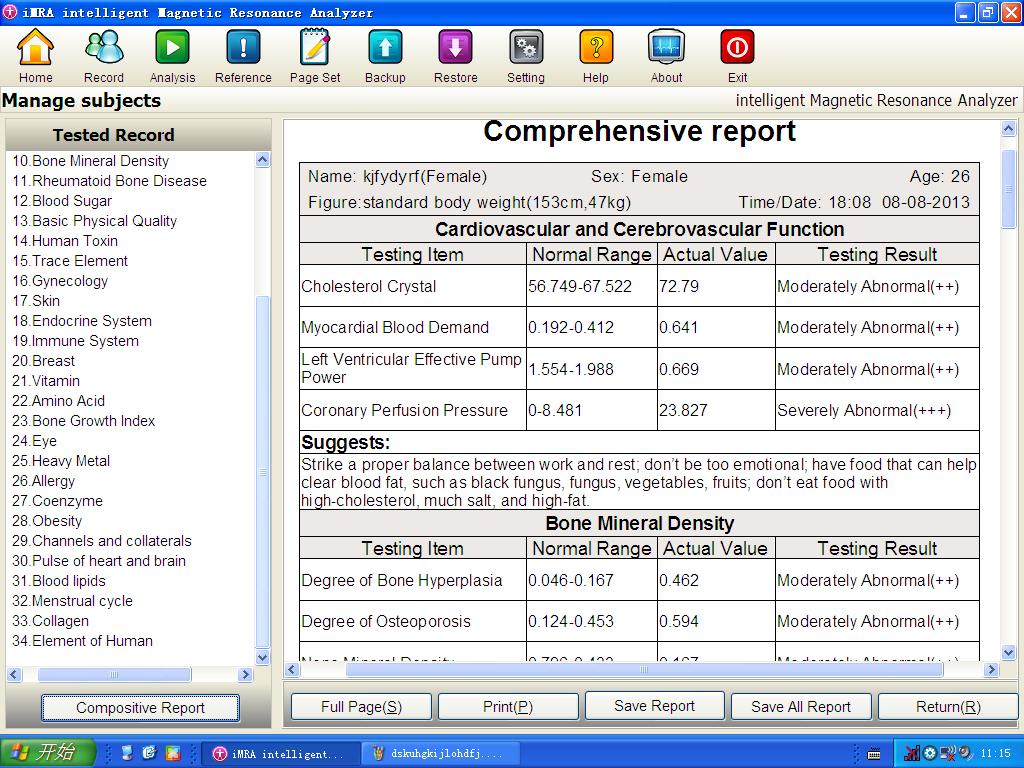Select 21.Vitamin record

pyautogui.click(x=46, y=381)
